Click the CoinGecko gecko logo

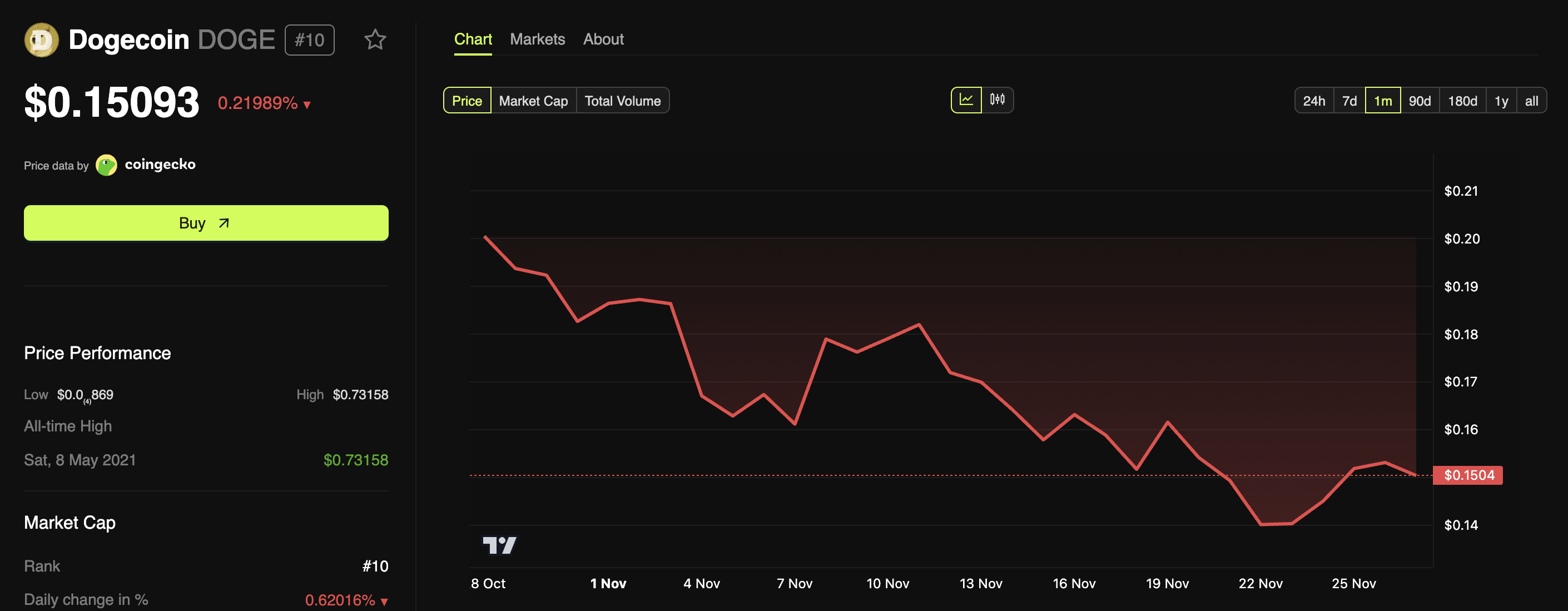pyautogui.click(x=107, y=165)
